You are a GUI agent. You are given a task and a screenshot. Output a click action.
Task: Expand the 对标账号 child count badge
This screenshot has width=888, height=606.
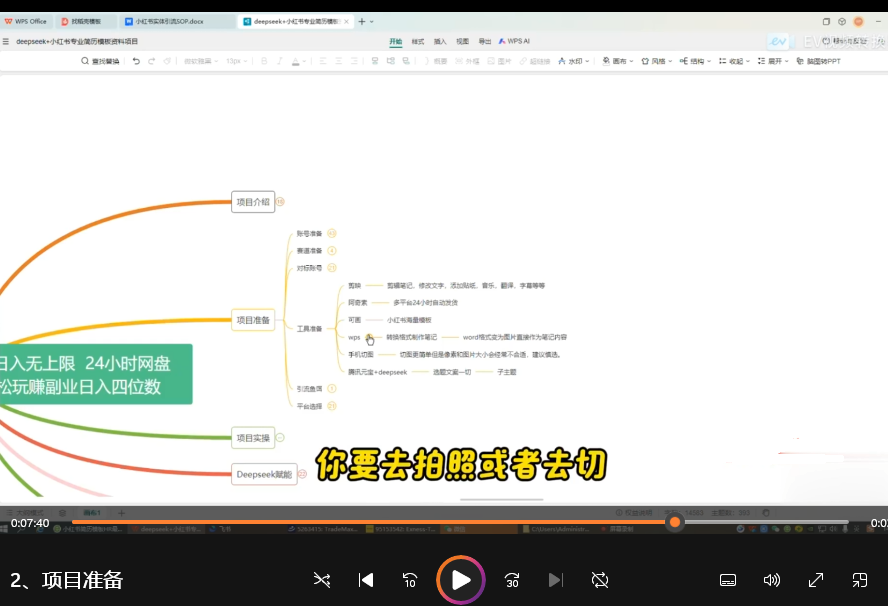pos(332,268)
